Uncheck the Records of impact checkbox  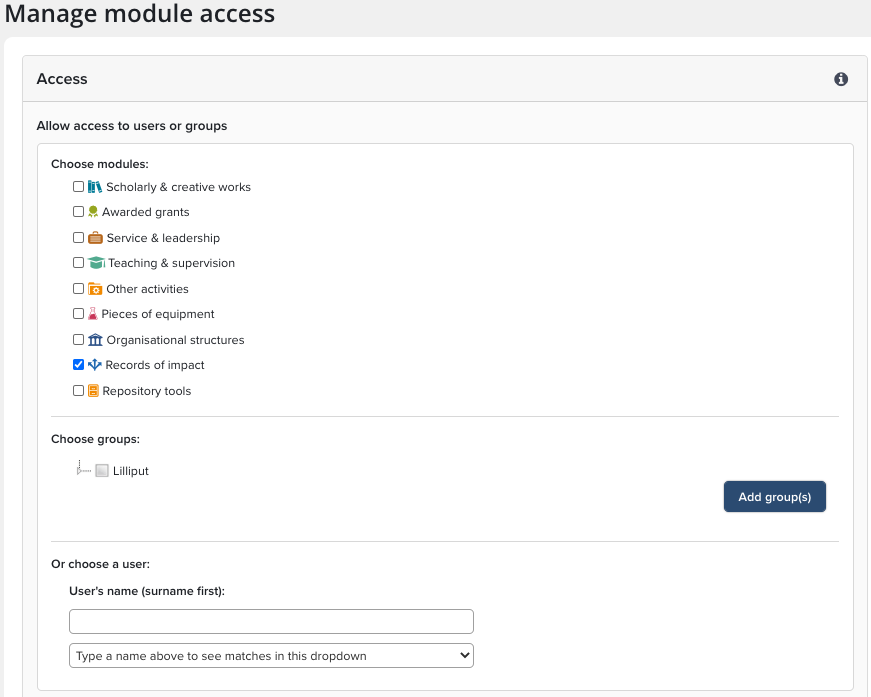(79, 365)
